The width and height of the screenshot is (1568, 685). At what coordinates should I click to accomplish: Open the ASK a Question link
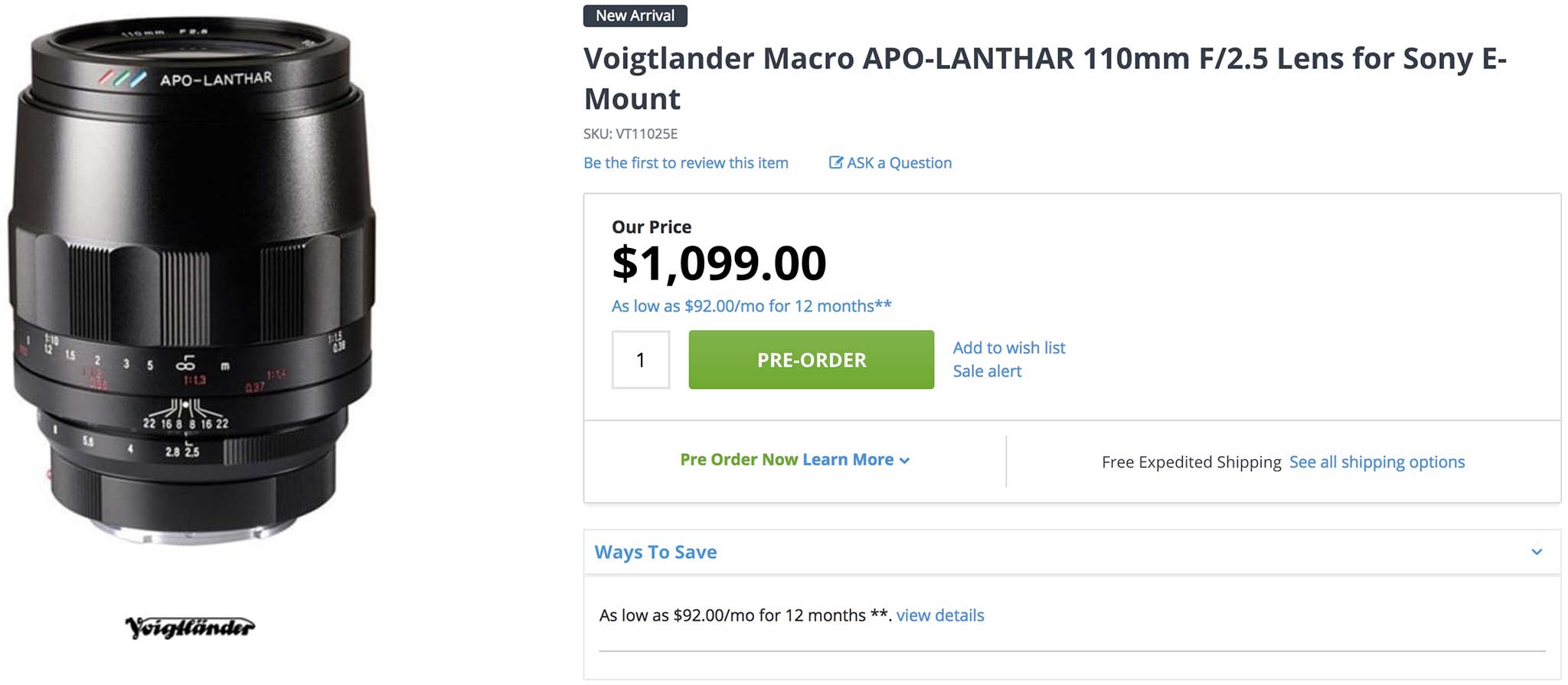click(899, 163)
